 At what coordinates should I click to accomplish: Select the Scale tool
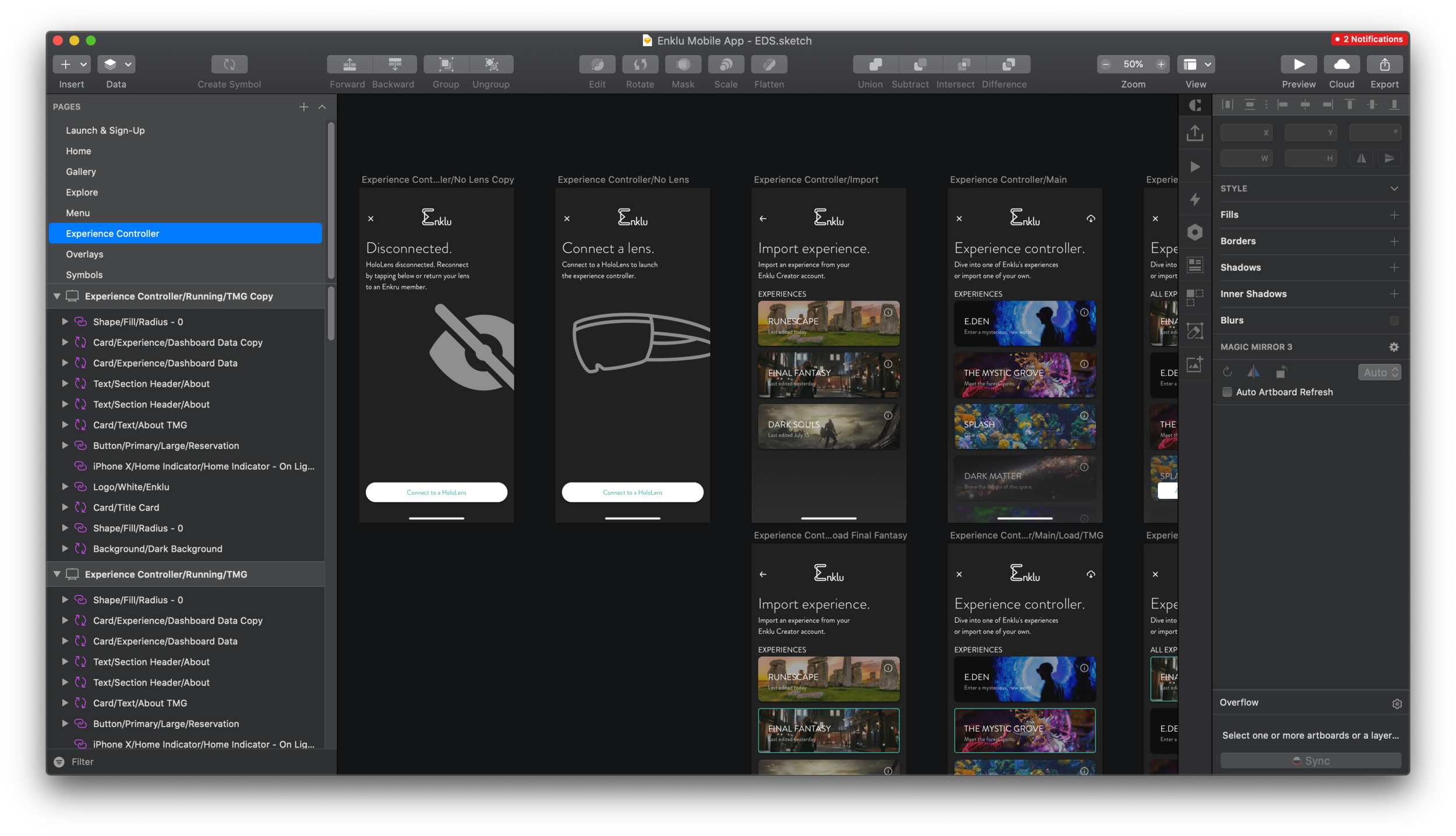coord(726,64)
